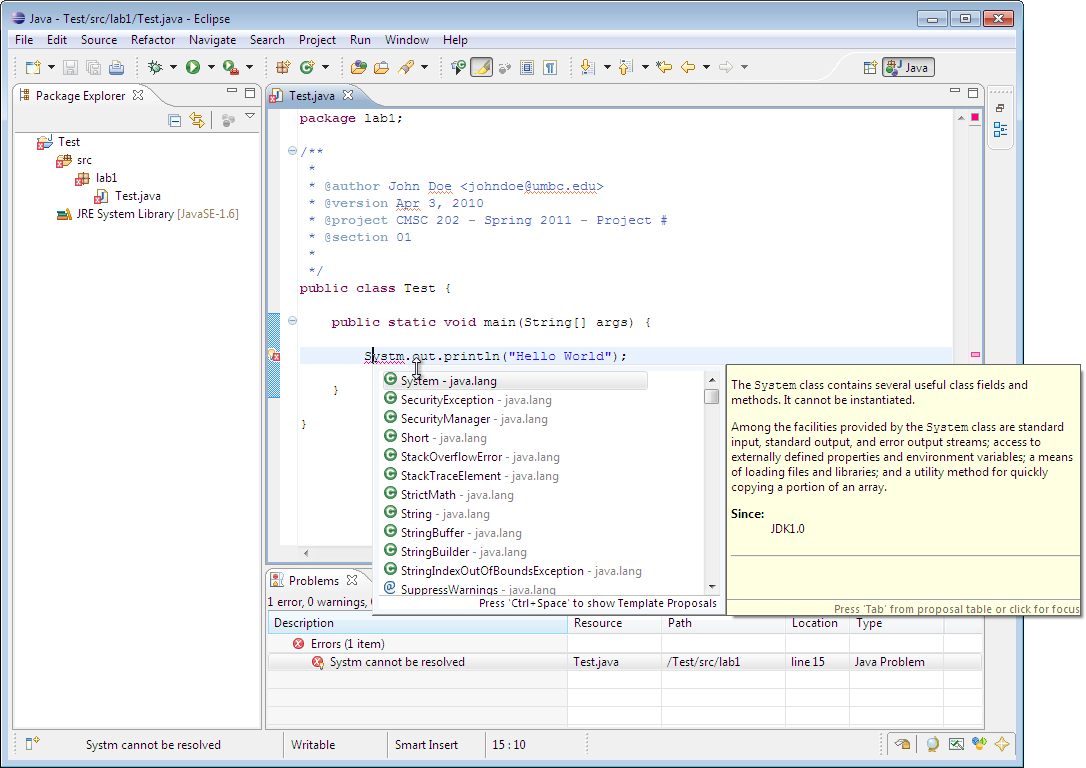1086x768 pixels.
Task: Select the 'Systm cannot be resolved' problem row
Action: tap(625, 662)
